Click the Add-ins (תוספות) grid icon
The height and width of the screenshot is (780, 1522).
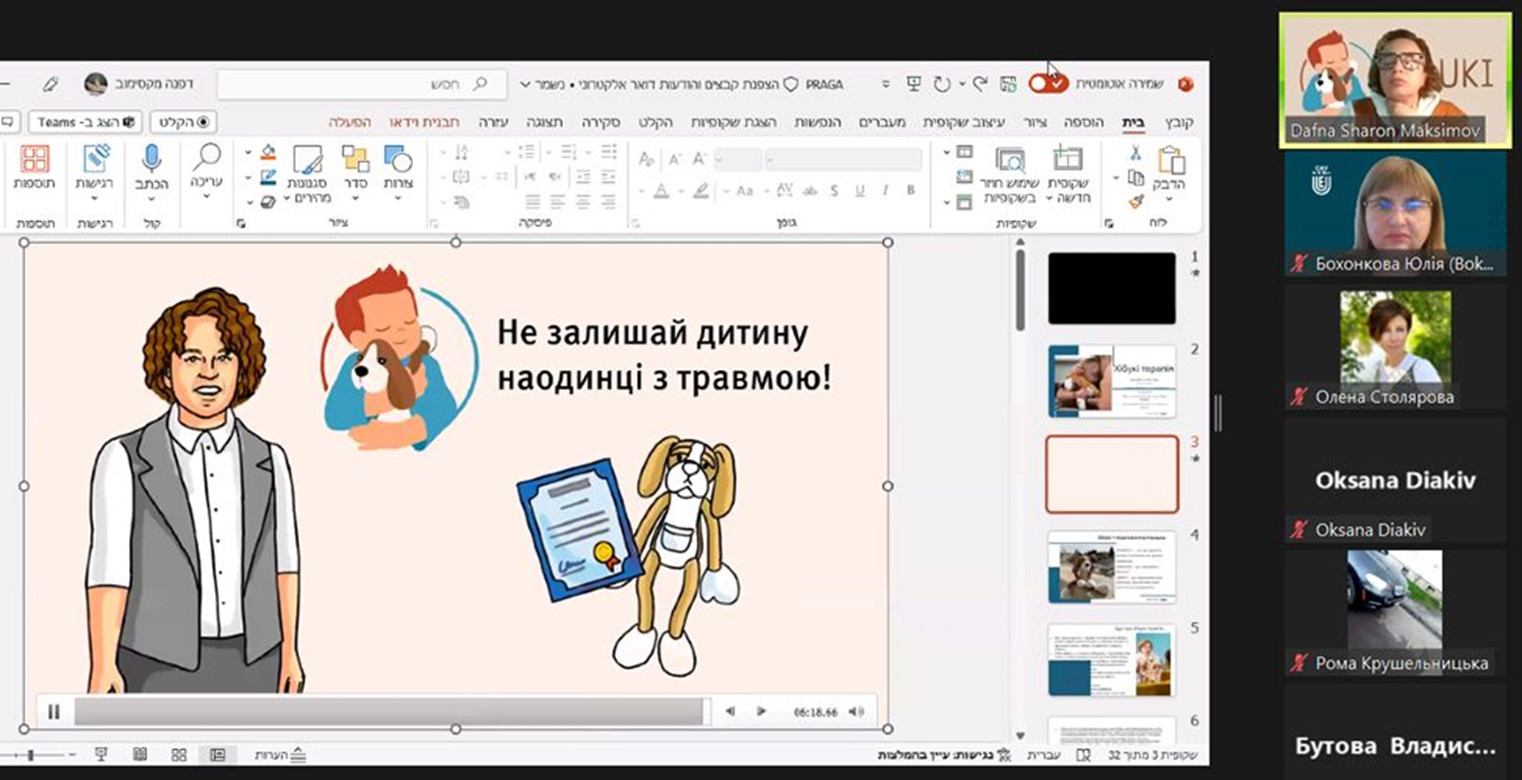tap(35, 159)
